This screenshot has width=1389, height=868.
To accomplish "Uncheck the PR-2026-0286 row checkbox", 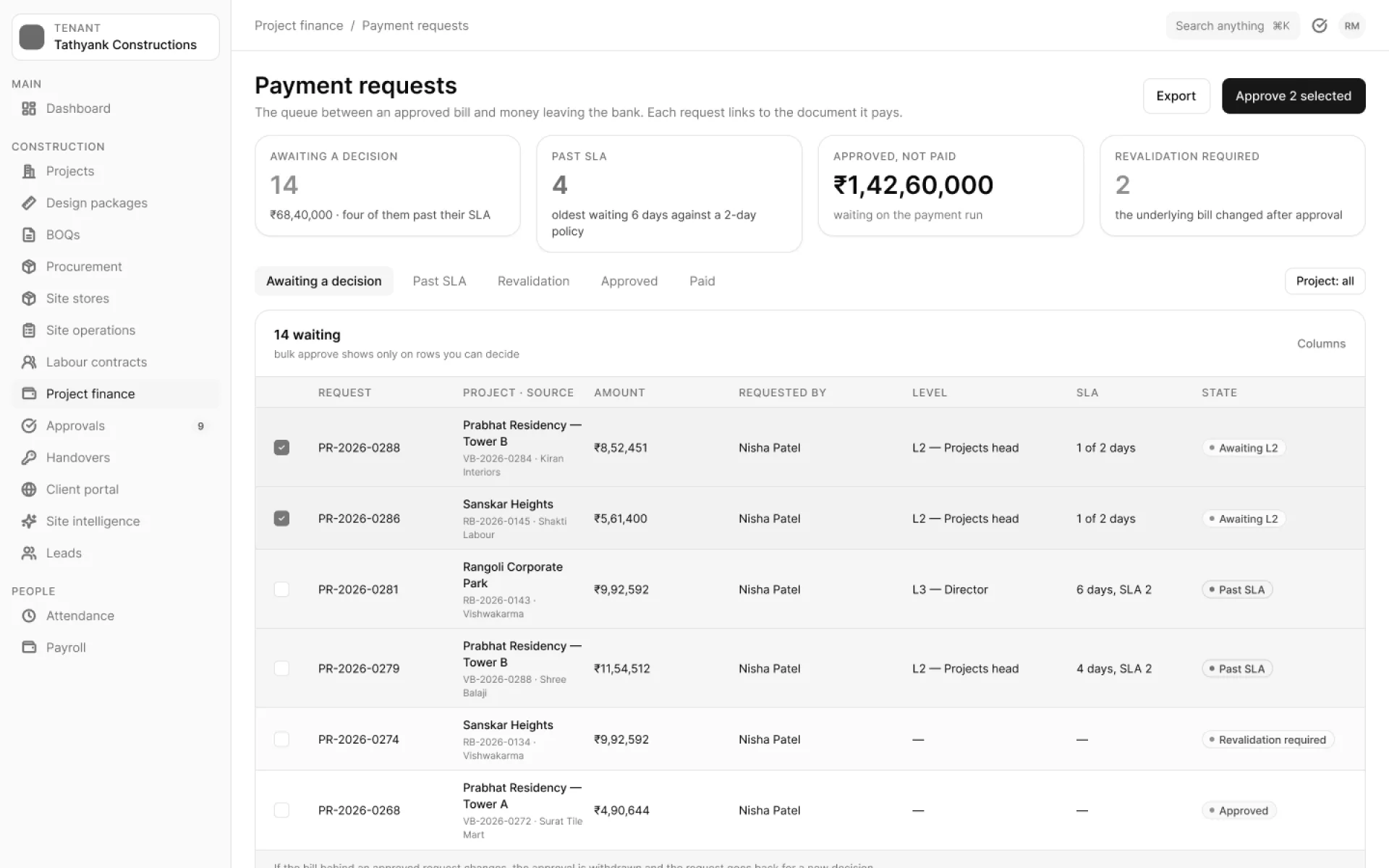I will tap(281, 519).
